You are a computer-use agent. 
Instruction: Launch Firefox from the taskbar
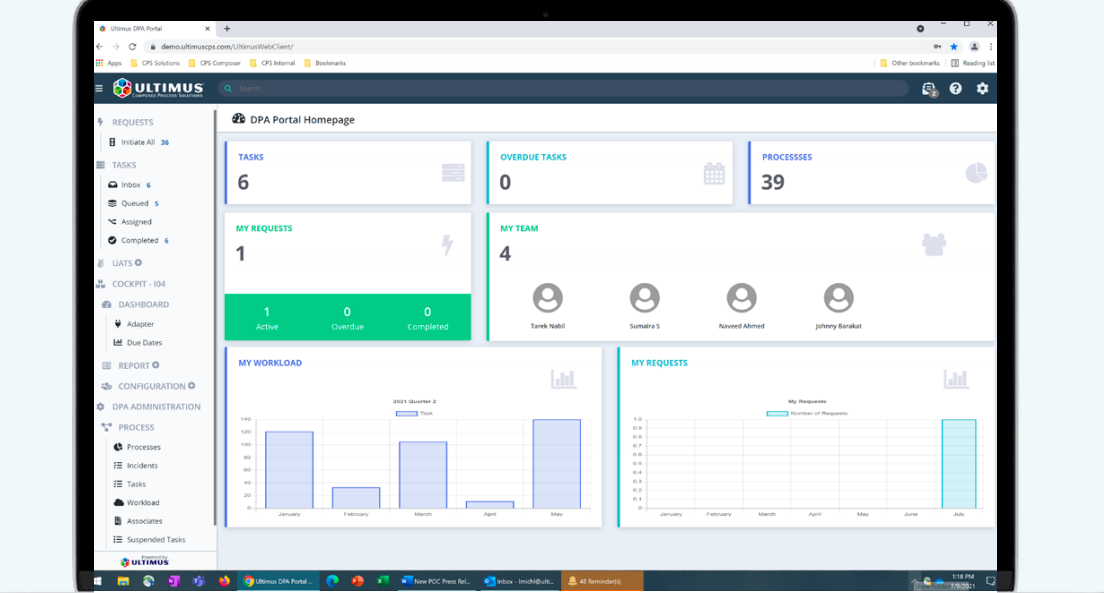(x=224, y=581)
